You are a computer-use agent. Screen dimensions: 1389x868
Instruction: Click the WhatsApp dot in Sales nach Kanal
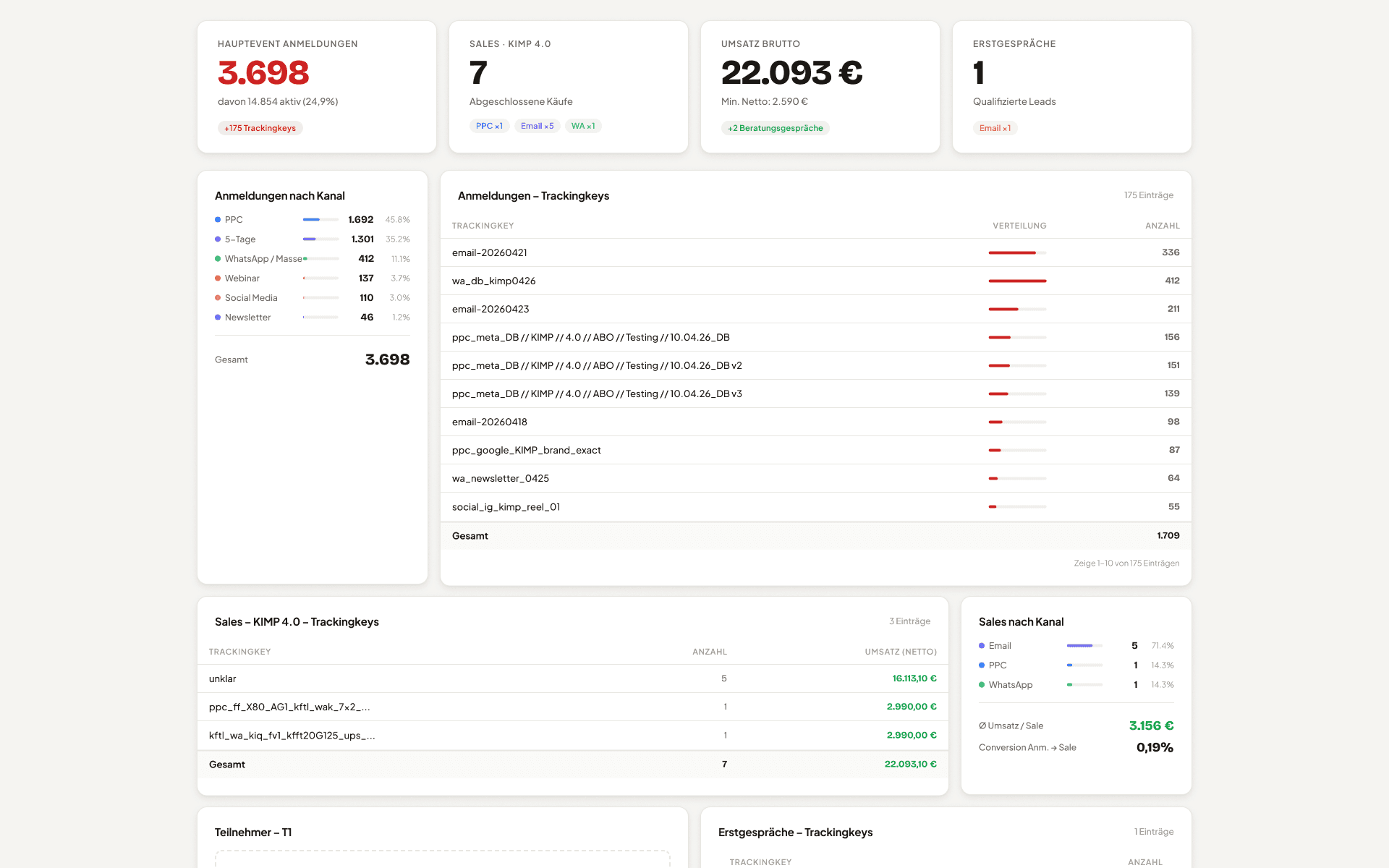[x=982, y=685]
